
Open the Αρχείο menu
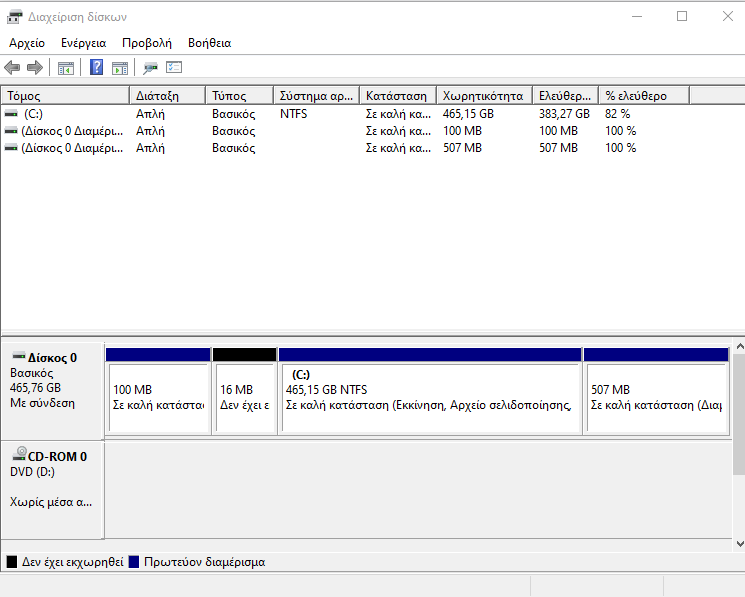(x=27, y=43)
